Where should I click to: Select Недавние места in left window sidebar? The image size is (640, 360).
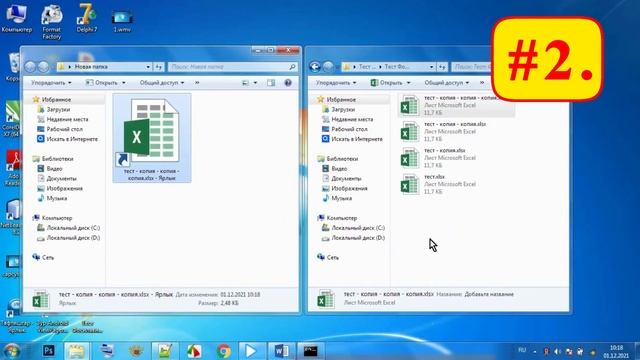click(62, 119)
